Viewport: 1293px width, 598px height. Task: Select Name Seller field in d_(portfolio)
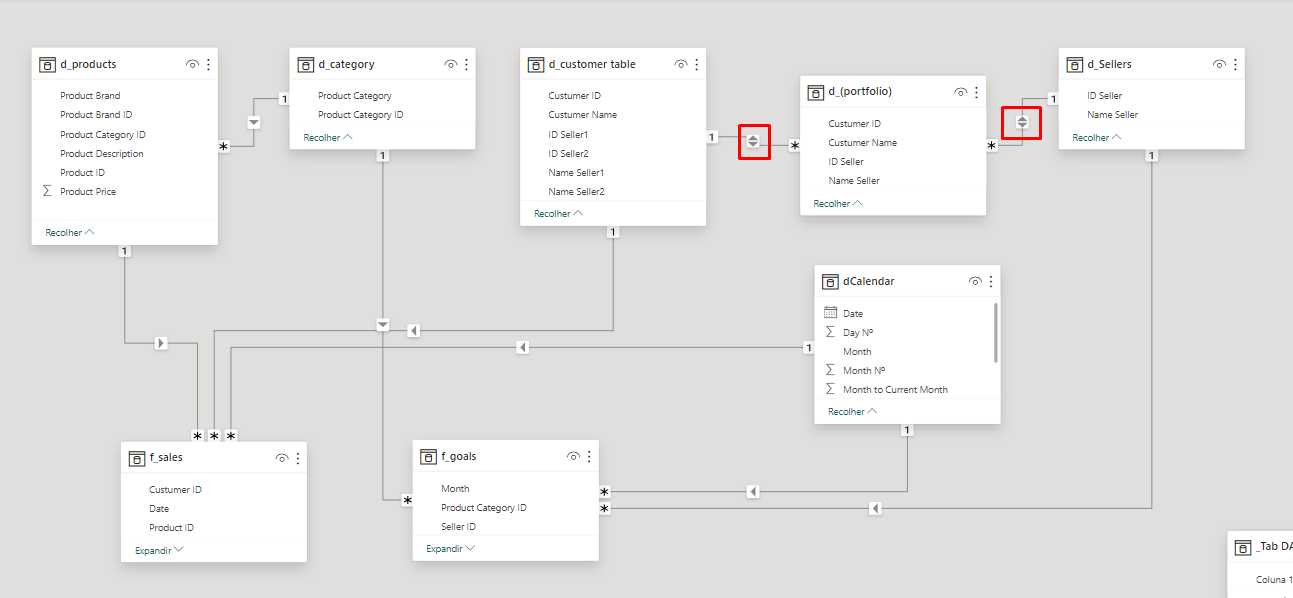coord(854,181)
